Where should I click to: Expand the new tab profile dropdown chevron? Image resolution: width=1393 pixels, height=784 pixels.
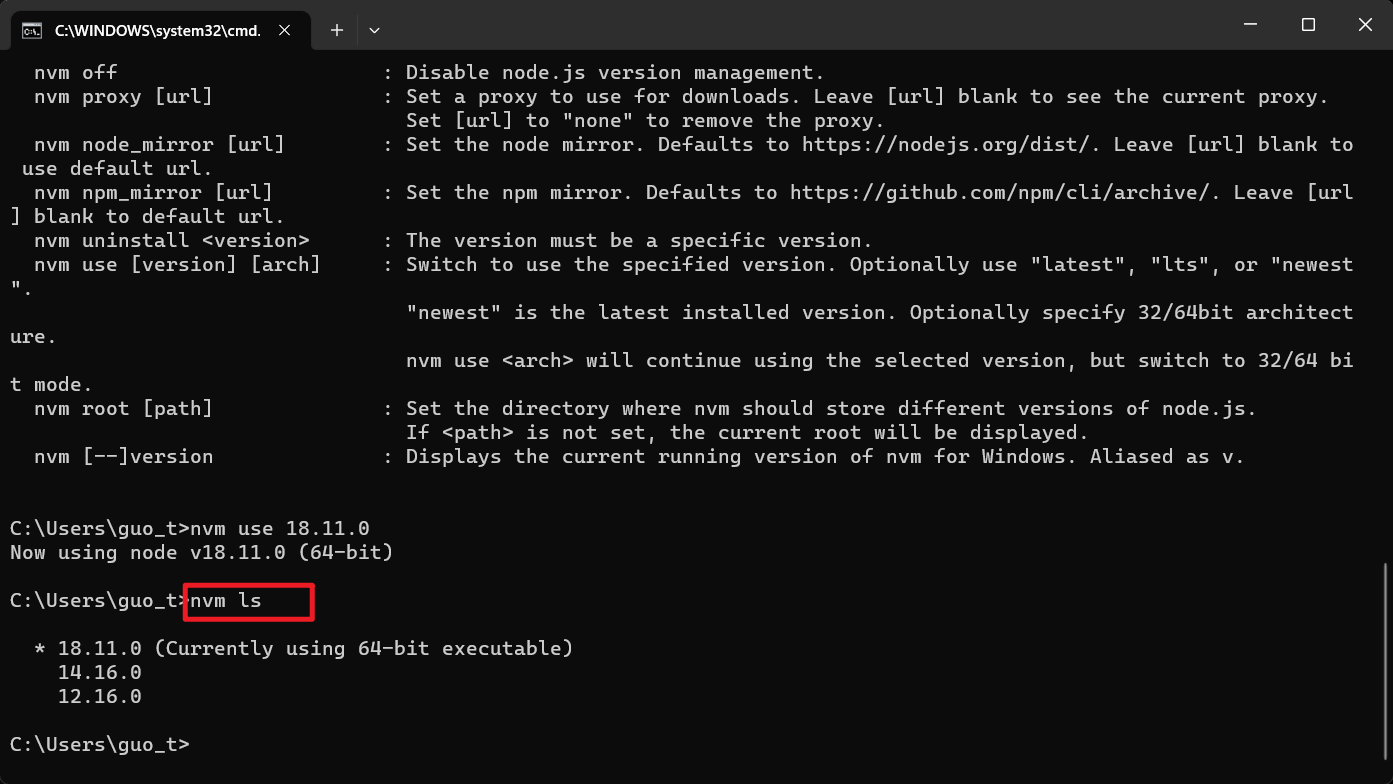pyautogui.click(x=374, y=30)
